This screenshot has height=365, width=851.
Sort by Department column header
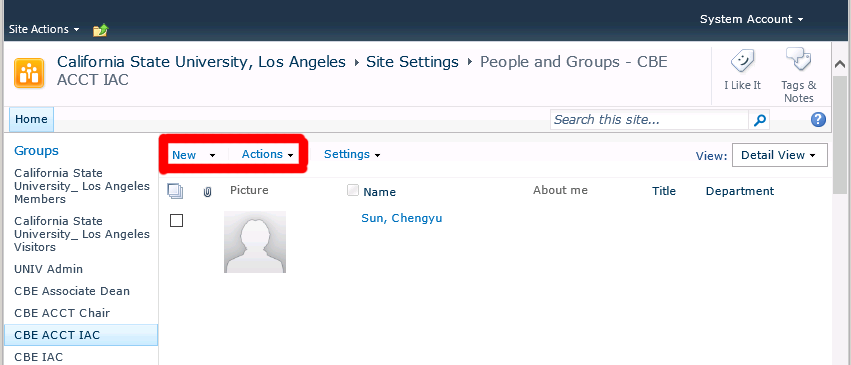(x=740, y=191)
